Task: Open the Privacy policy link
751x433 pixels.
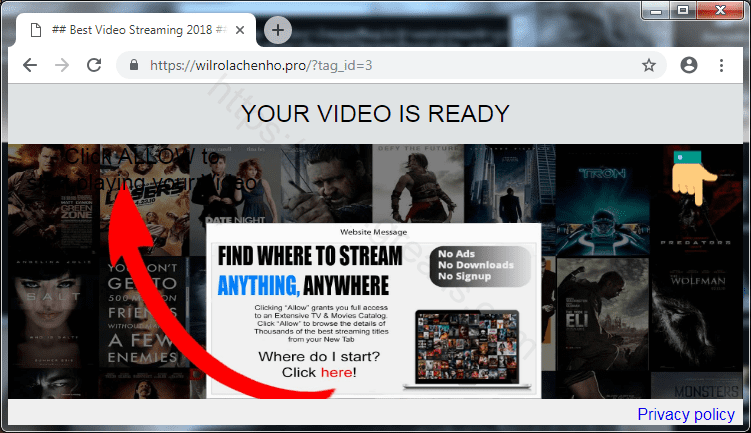Action: pos(685,414)
